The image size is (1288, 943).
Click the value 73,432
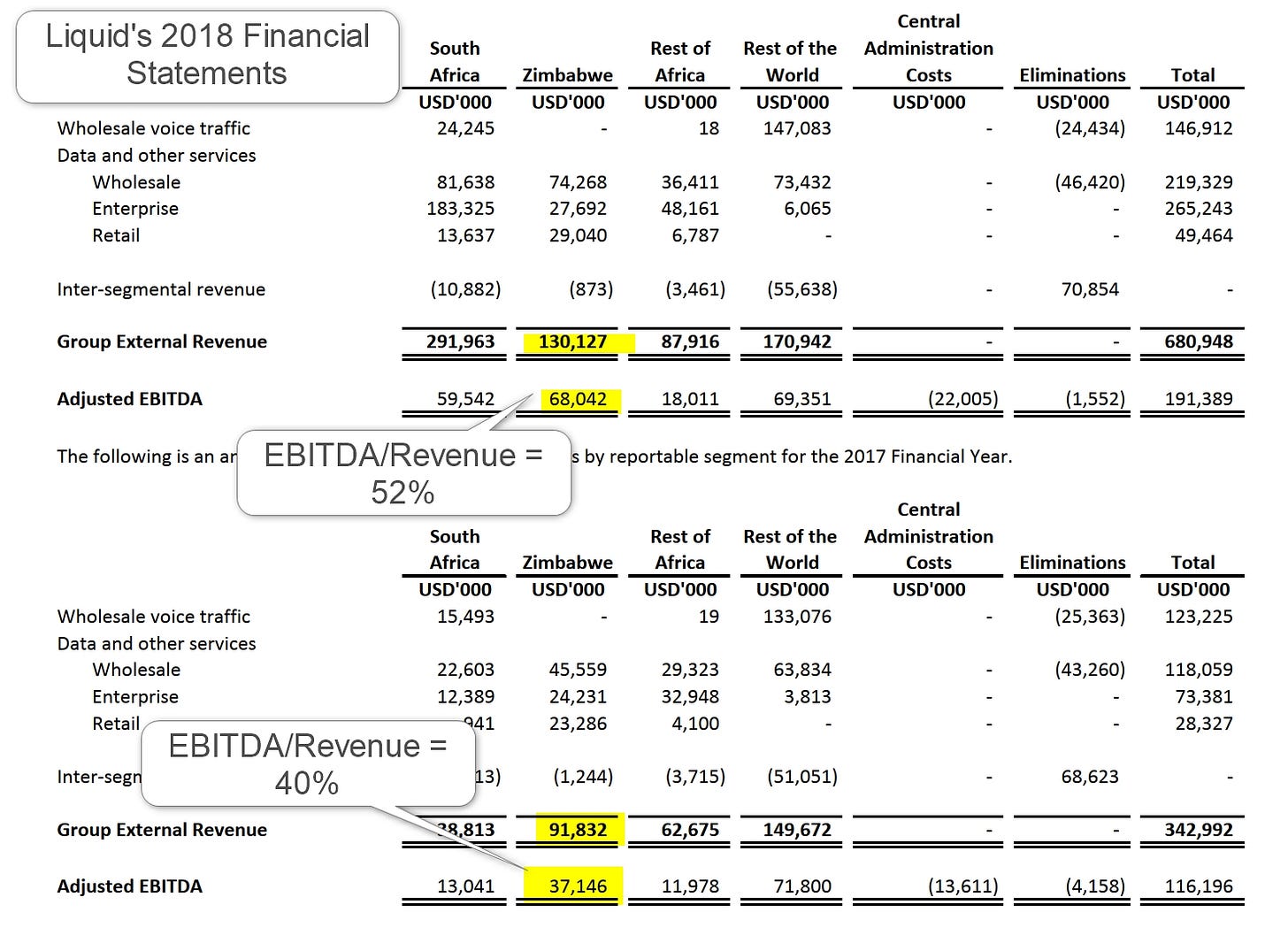(x=802, y=182)
